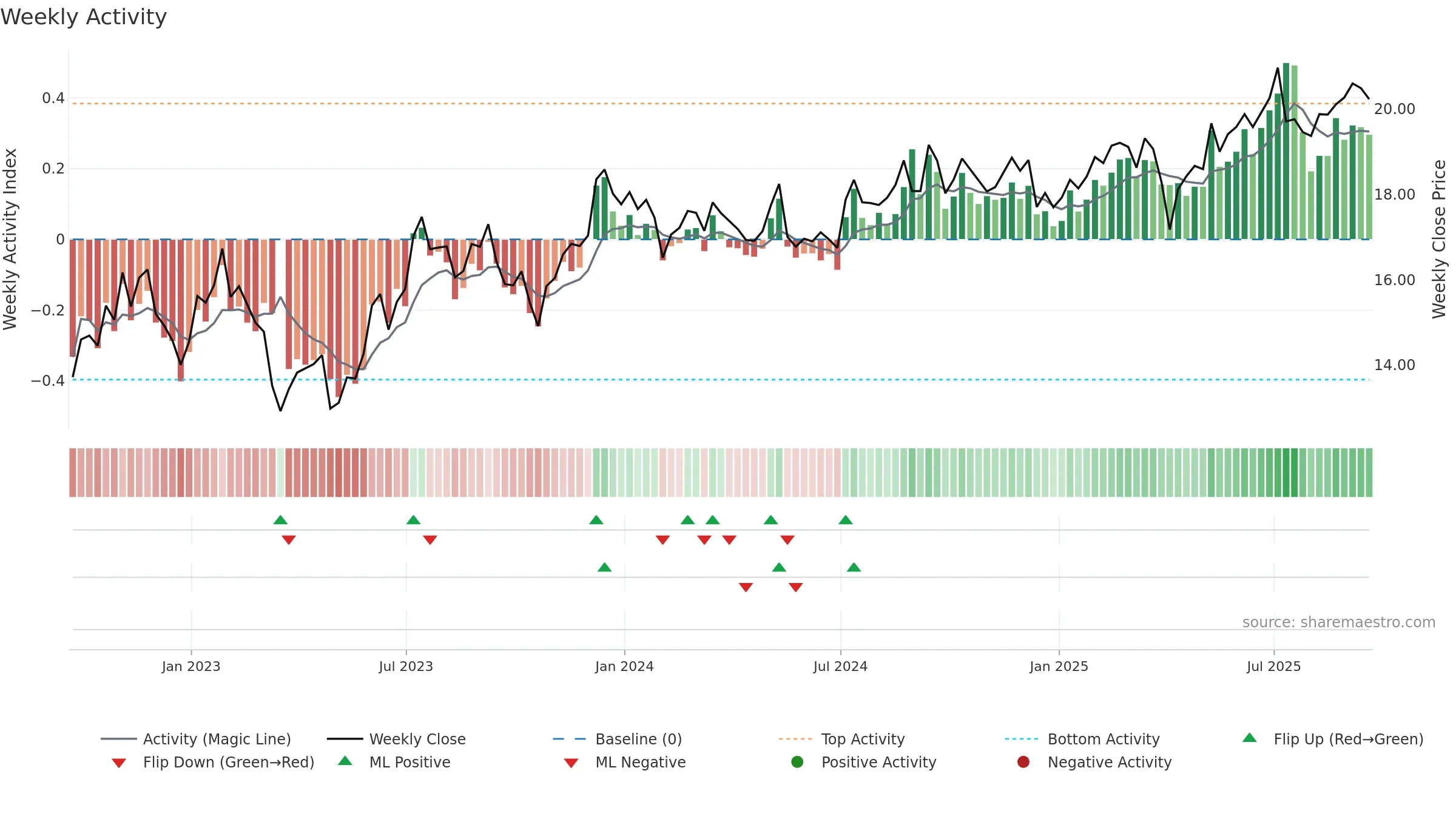Image resolution: width=1456 pixels, height=819 pixels.
Task: Click earliest Flip Up triangle in 2023
Action: click(280, 520)
